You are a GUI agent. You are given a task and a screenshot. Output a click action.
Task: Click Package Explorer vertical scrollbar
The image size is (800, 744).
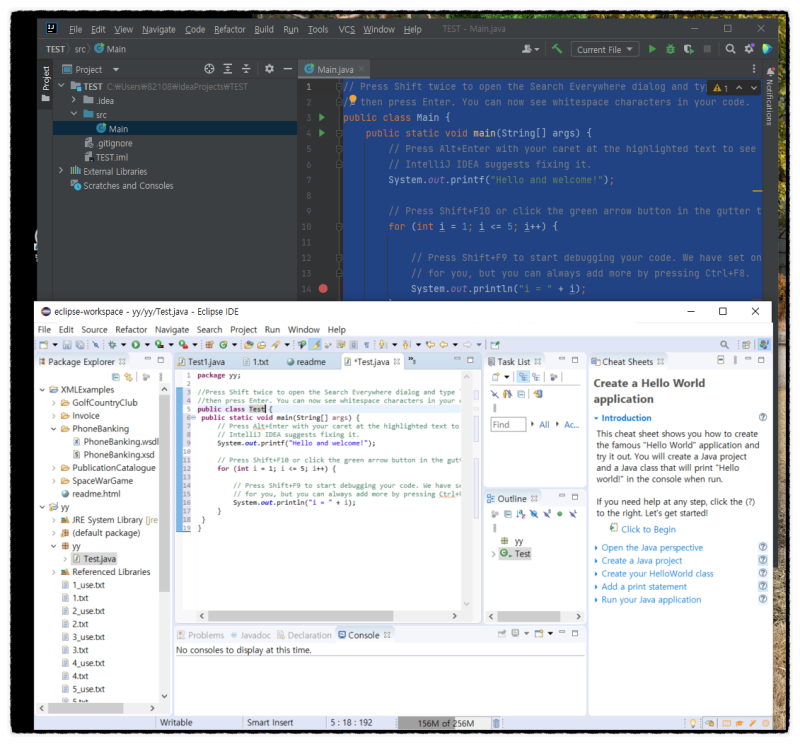tap(164, 492)
